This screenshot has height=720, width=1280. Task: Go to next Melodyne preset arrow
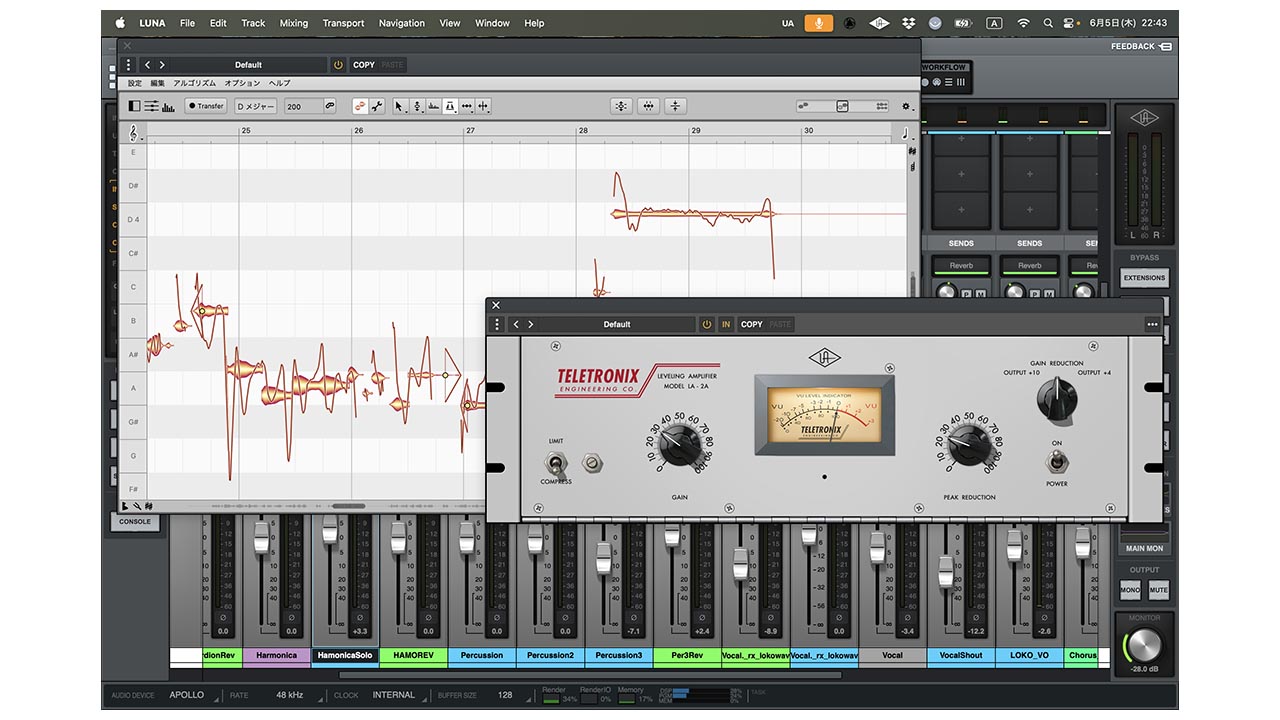tap(162, 65)
